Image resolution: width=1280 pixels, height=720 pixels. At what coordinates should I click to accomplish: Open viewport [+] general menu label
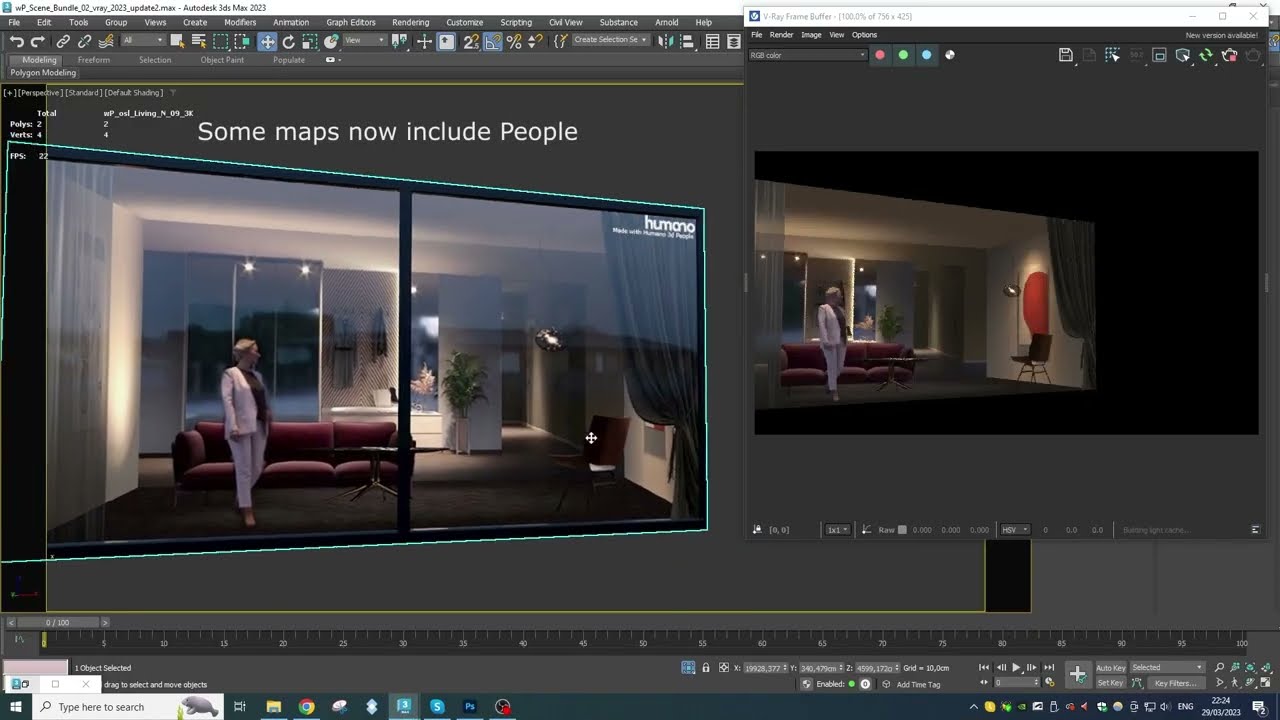(x=9, y=93)
